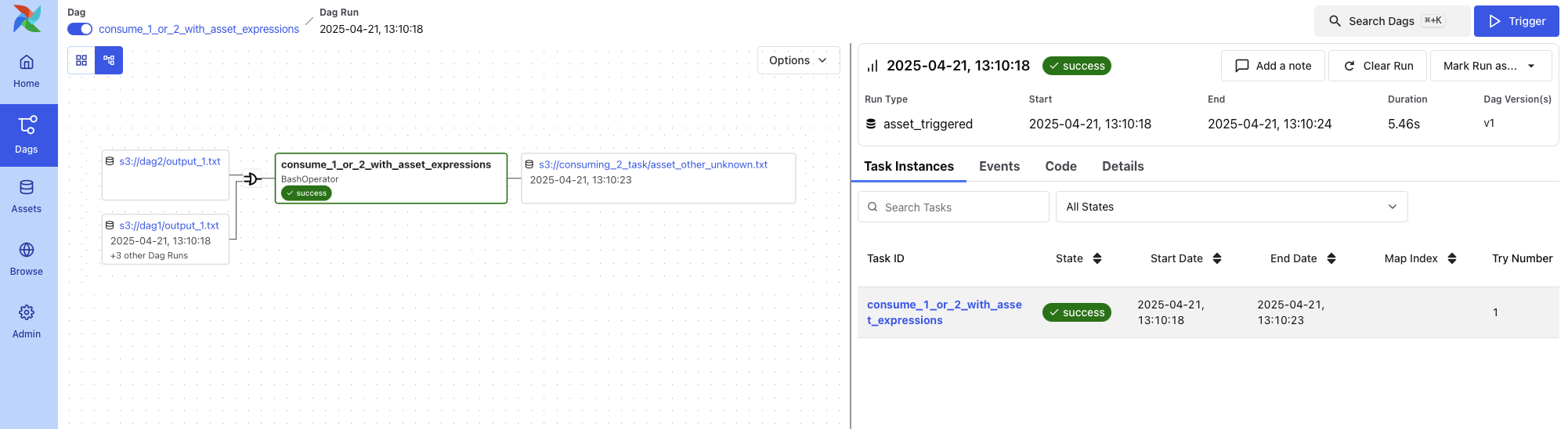Screen dimensions: 1568x429
Task: Click the OR gate asset condition node
Action: coord(251,179)
